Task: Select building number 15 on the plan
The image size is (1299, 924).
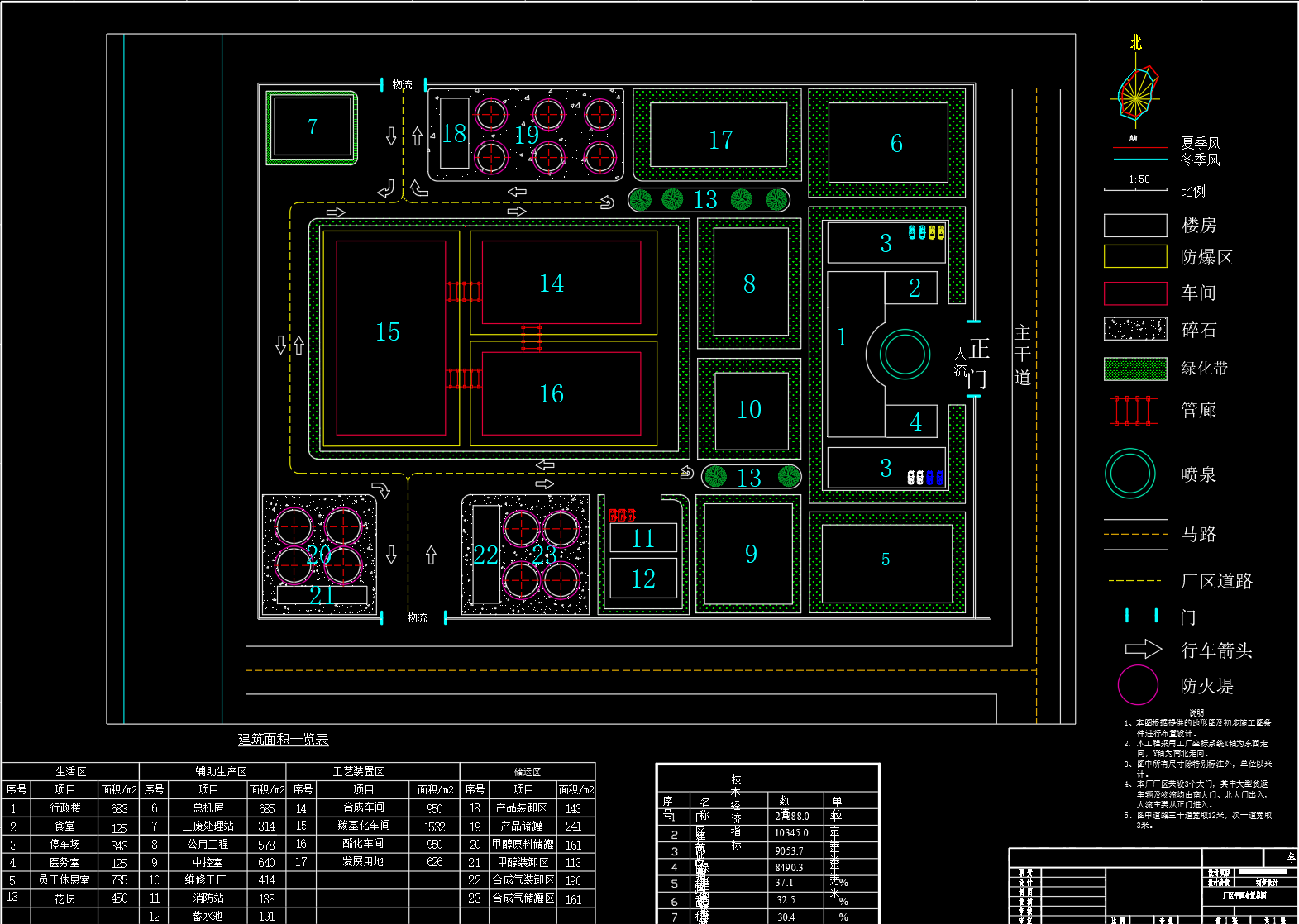Action: [389, 332]
